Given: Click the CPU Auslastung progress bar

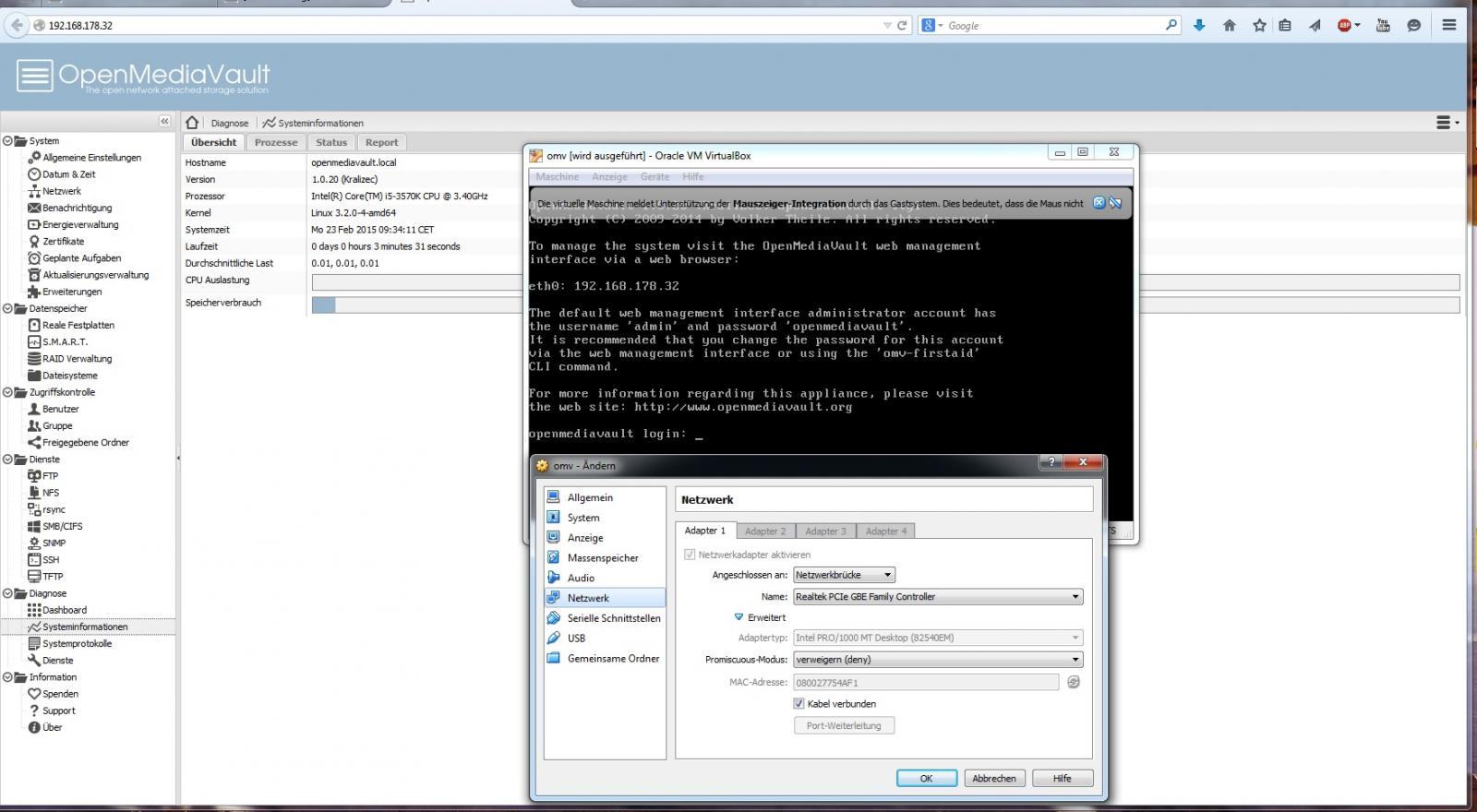Looking at the screenshot, I should [x=885, y=282].
